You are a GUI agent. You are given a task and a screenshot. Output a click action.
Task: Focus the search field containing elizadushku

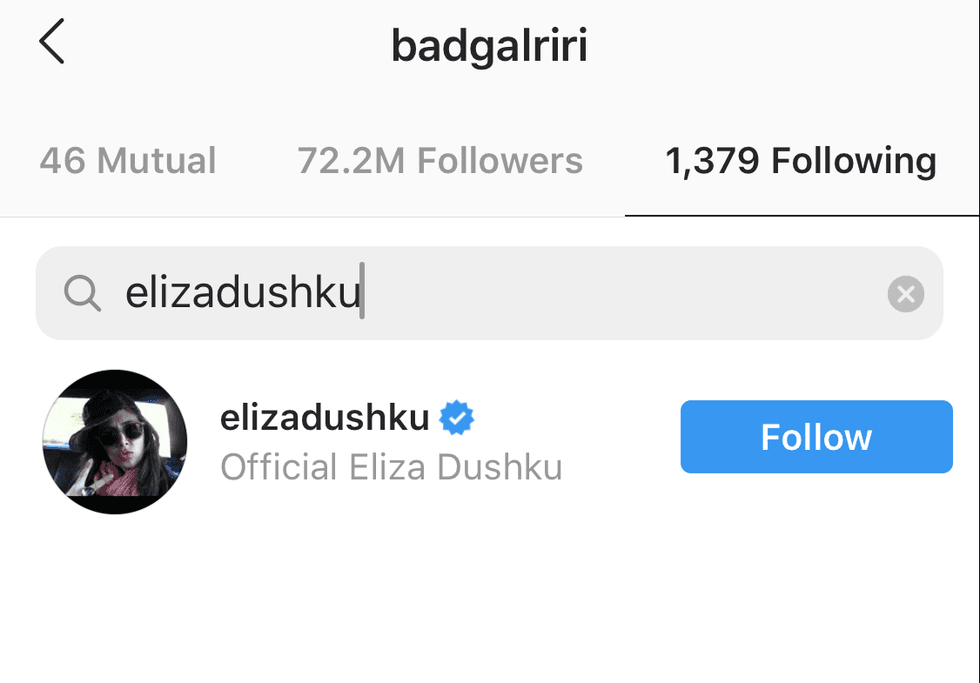[x=489, y=293]
